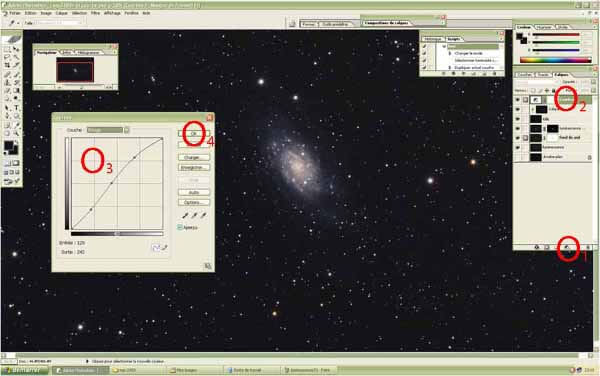Select the Type tool
Image resolution: width=600 pixels, height=376 pixels.
[16, 108]
